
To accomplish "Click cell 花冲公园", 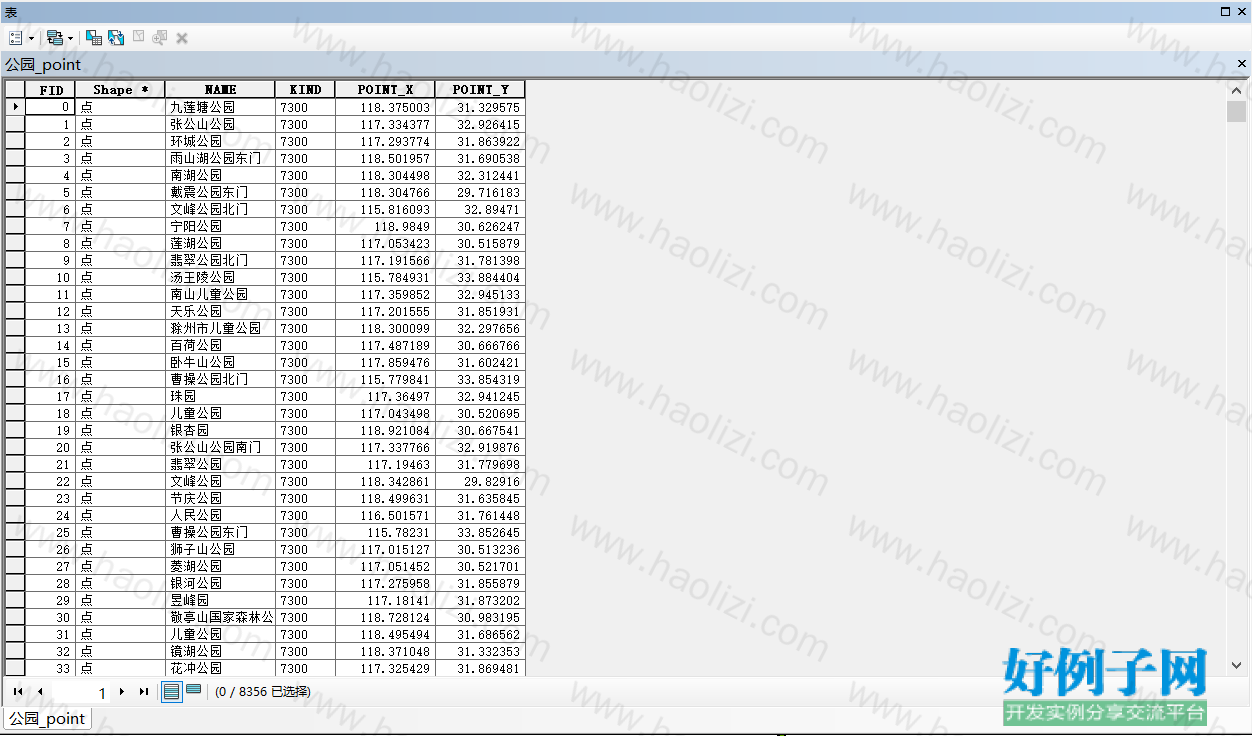I will point(220,668).
